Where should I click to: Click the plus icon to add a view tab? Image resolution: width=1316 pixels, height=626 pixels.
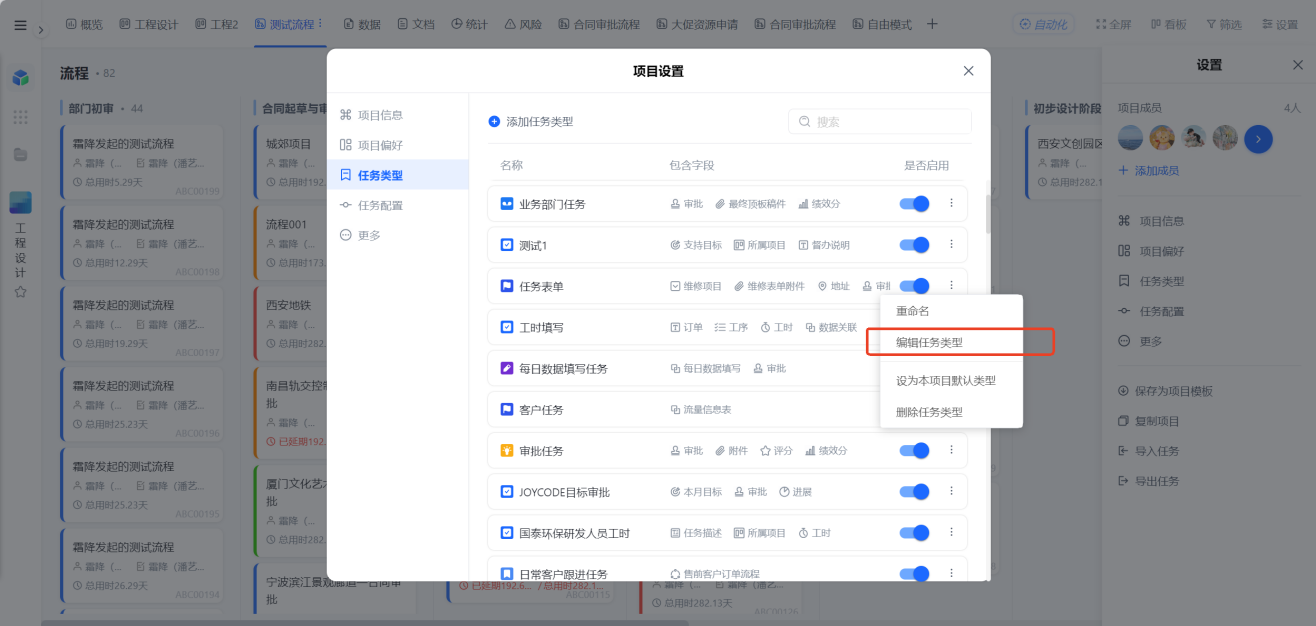pyautogui.click(x=932, y=24)
